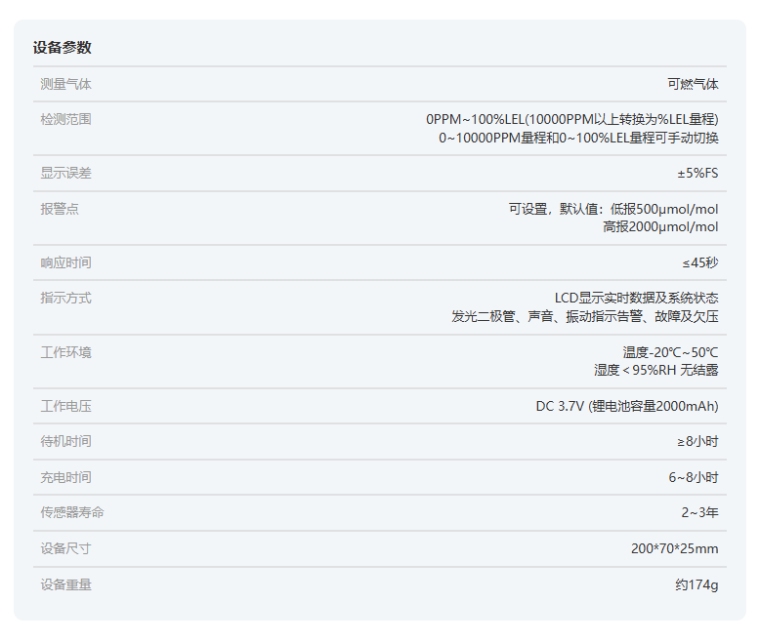This screenshot has width=760, height=643.
Task: Click the 6~8小时 charging time value
Action: pos(693,477)
